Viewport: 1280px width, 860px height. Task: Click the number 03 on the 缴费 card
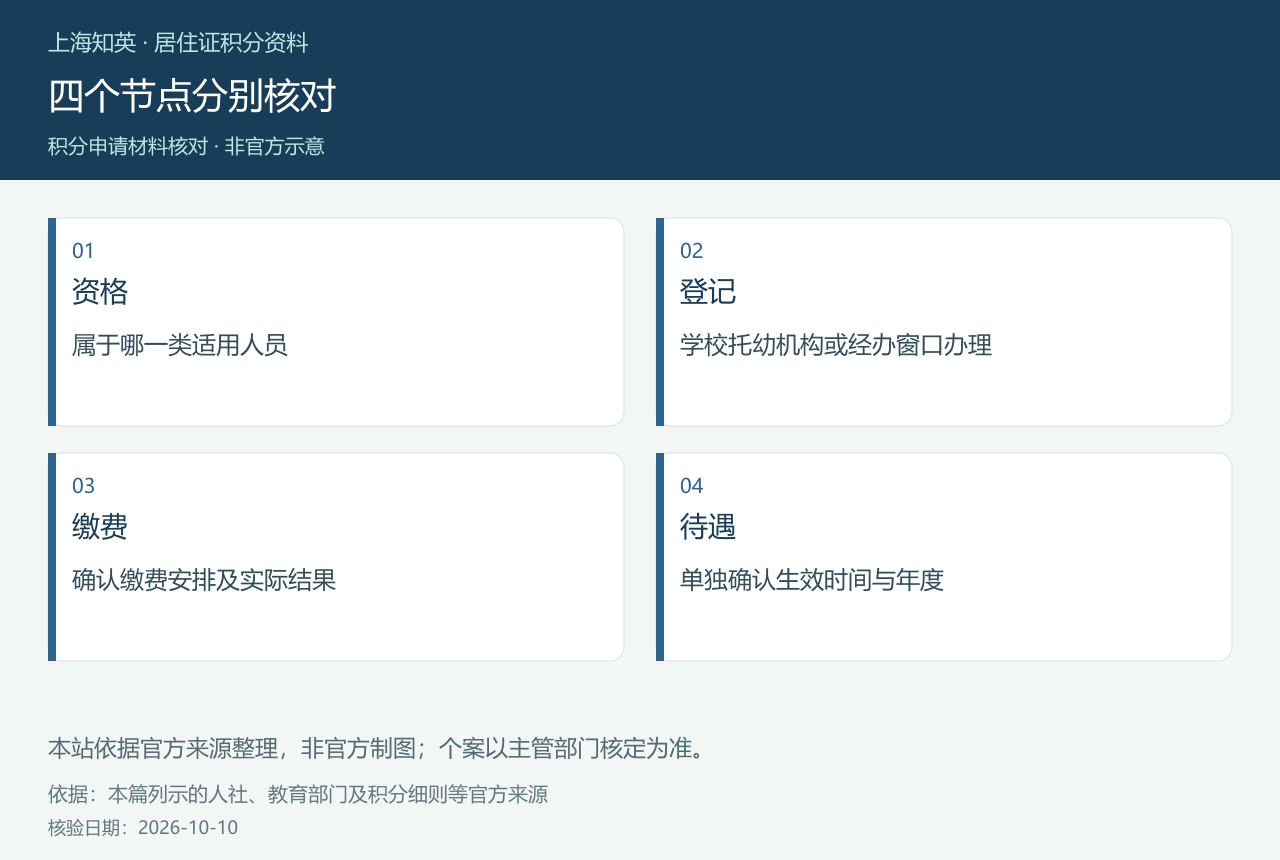(83, 486)
